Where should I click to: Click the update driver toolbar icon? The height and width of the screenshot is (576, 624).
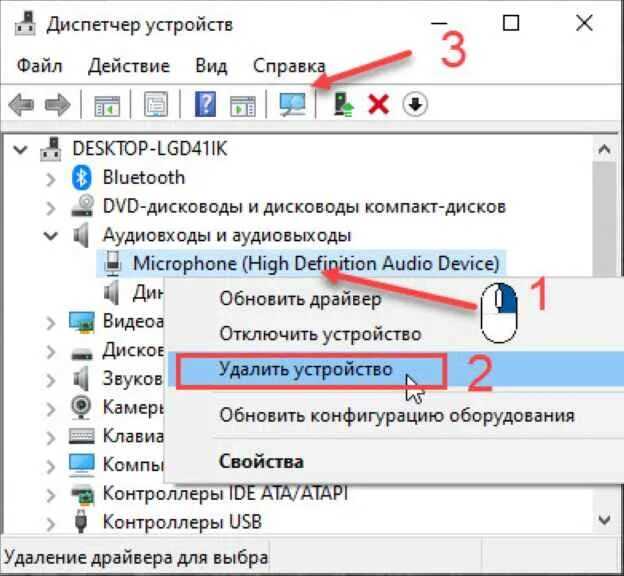point(343,104)
